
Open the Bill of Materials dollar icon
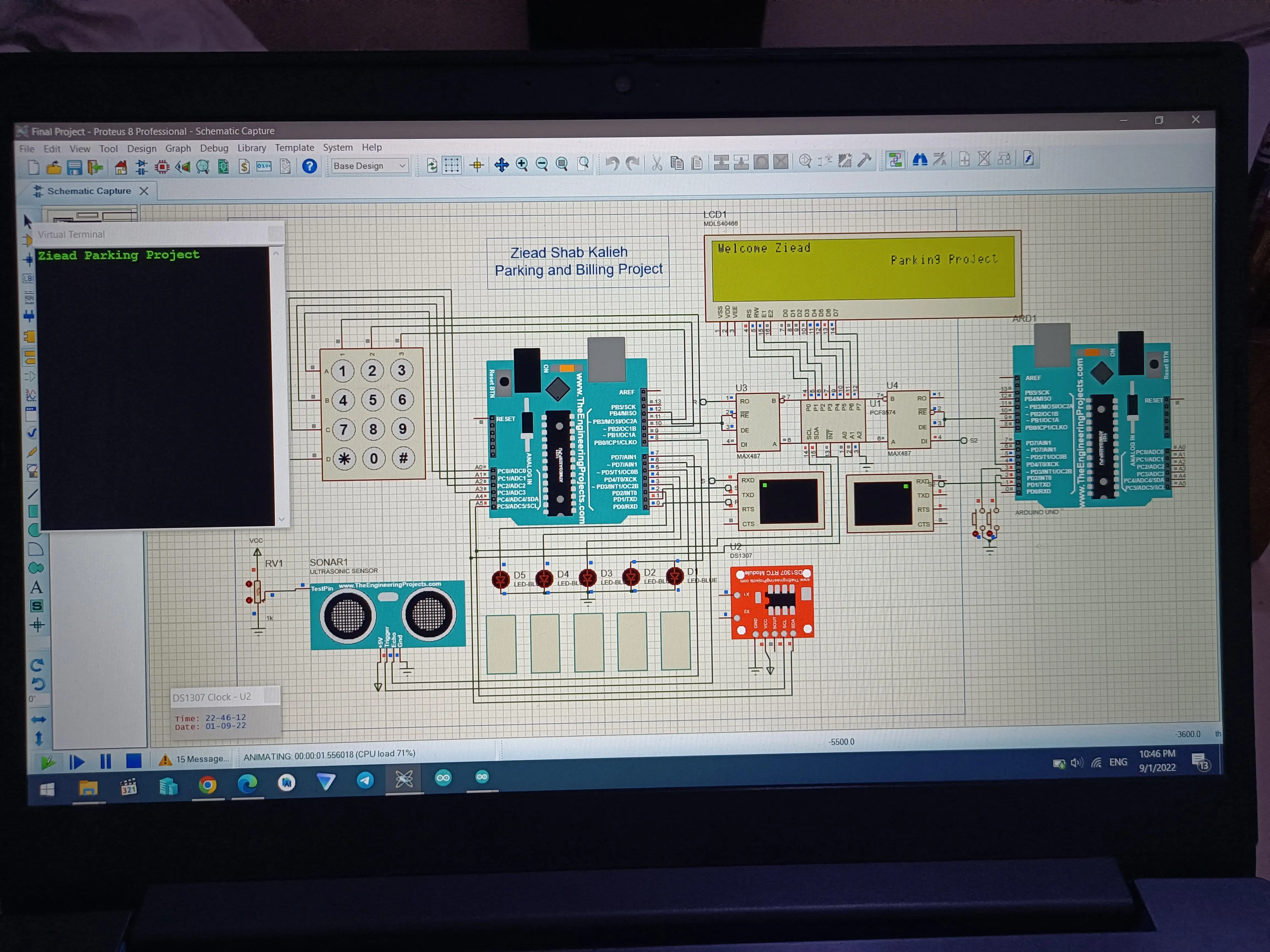244,166
